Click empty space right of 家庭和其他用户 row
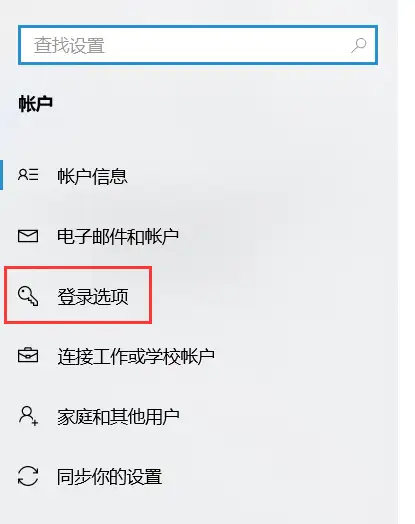415x524 pixels. click(287, 416)
